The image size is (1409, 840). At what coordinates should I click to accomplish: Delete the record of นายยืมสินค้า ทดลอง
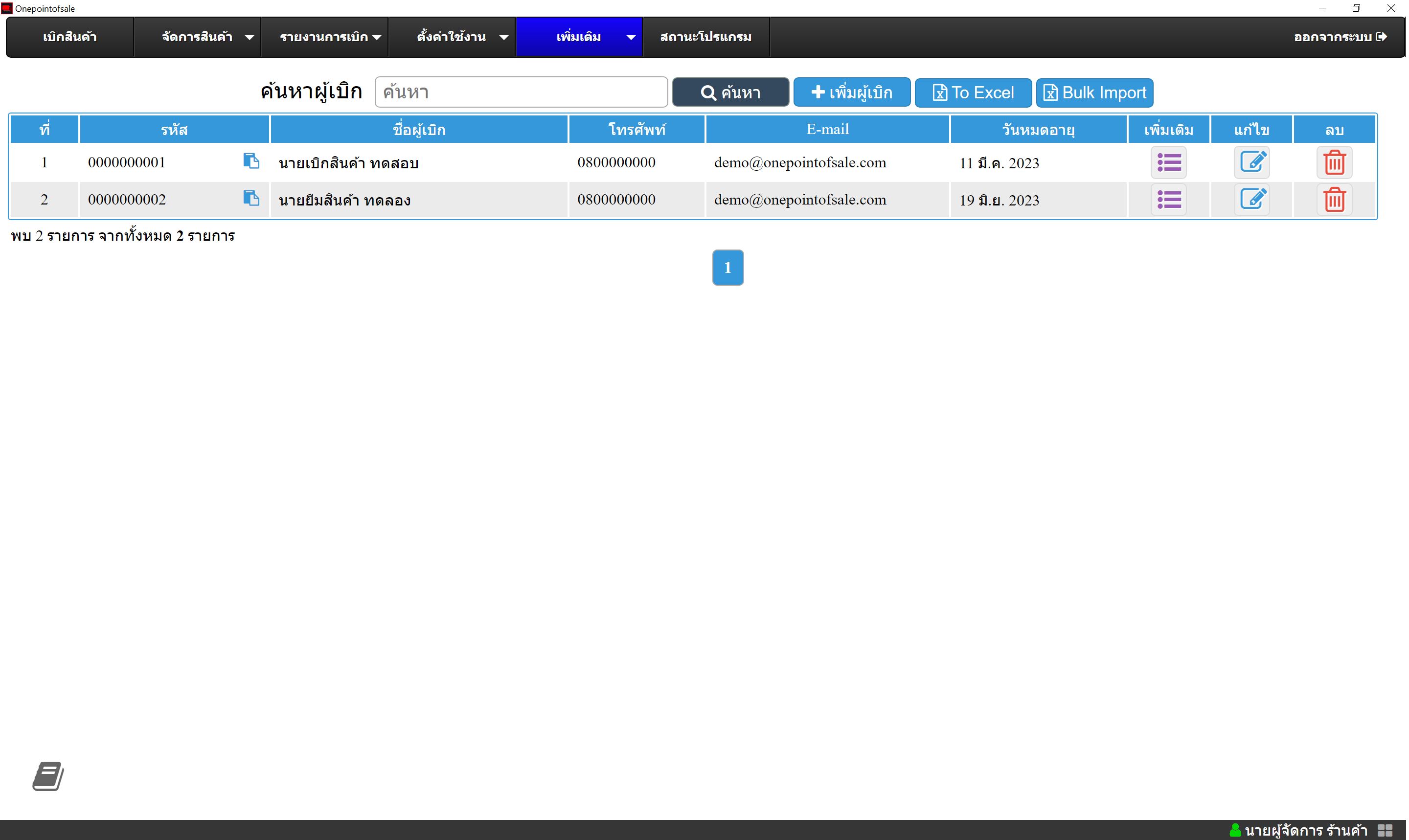[x=1334, y=200]
